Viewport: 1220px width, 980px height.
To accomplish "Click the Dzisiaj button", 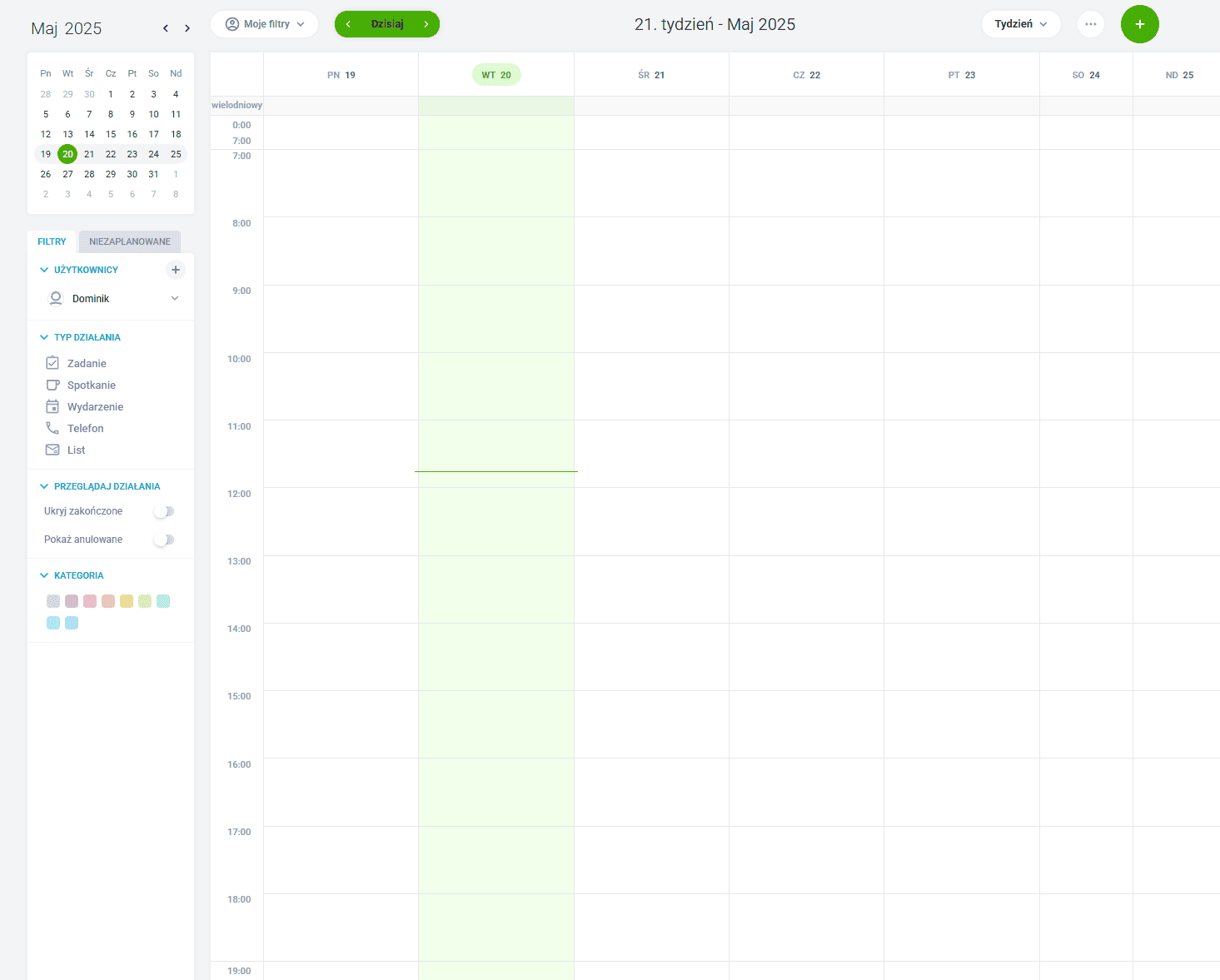I will pos(387,24).
